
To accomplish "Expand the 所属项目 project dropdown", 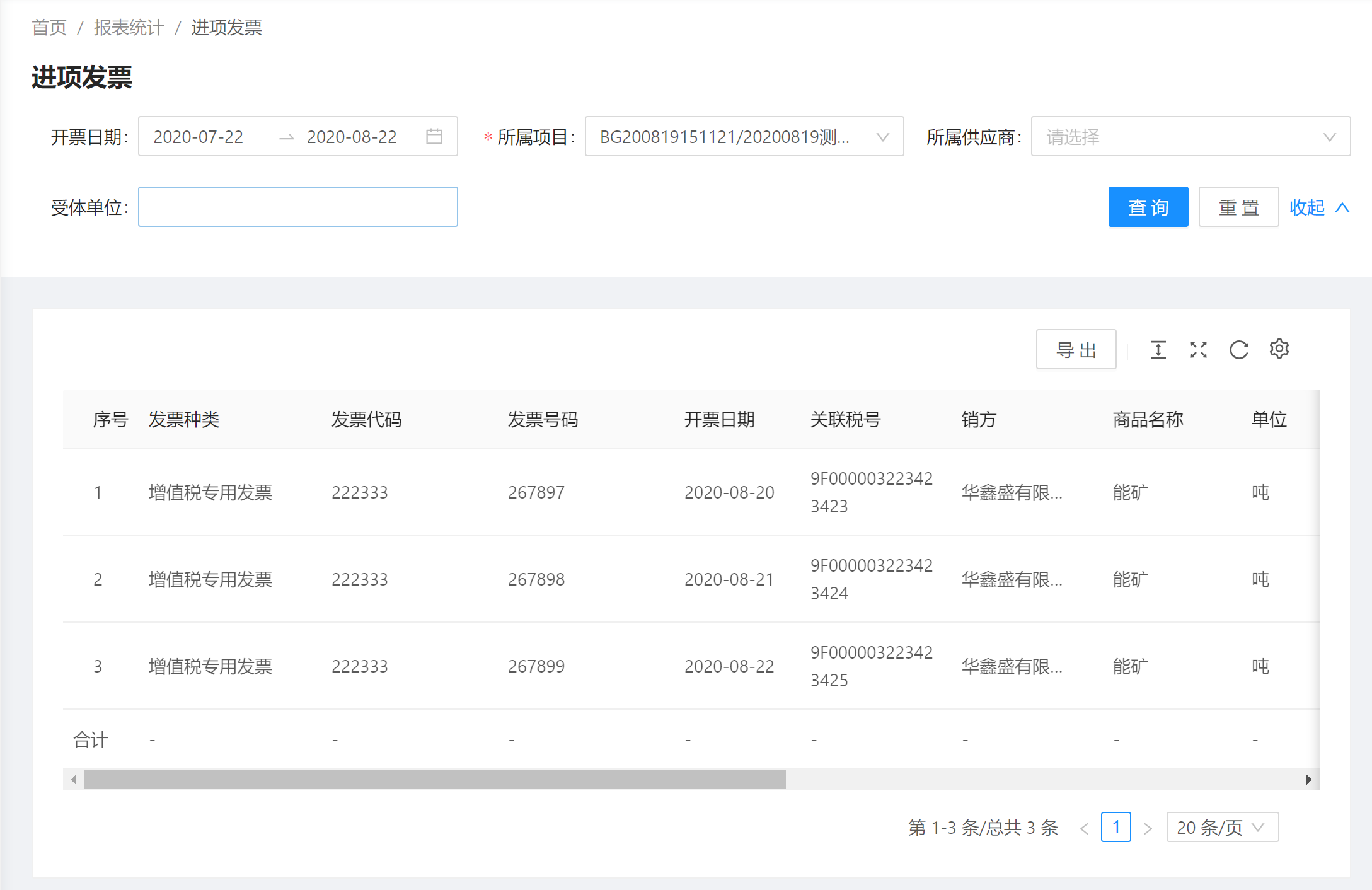I will pyautogui.click(x=744, y=136).
